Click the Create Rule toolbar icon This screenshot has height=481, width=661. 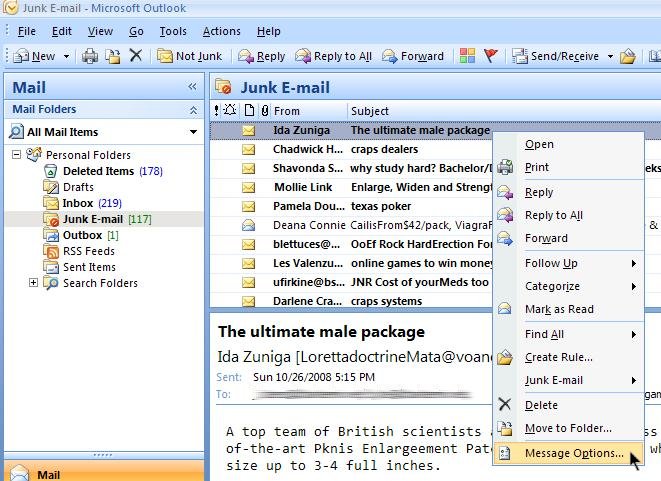(x=628, y=56)
